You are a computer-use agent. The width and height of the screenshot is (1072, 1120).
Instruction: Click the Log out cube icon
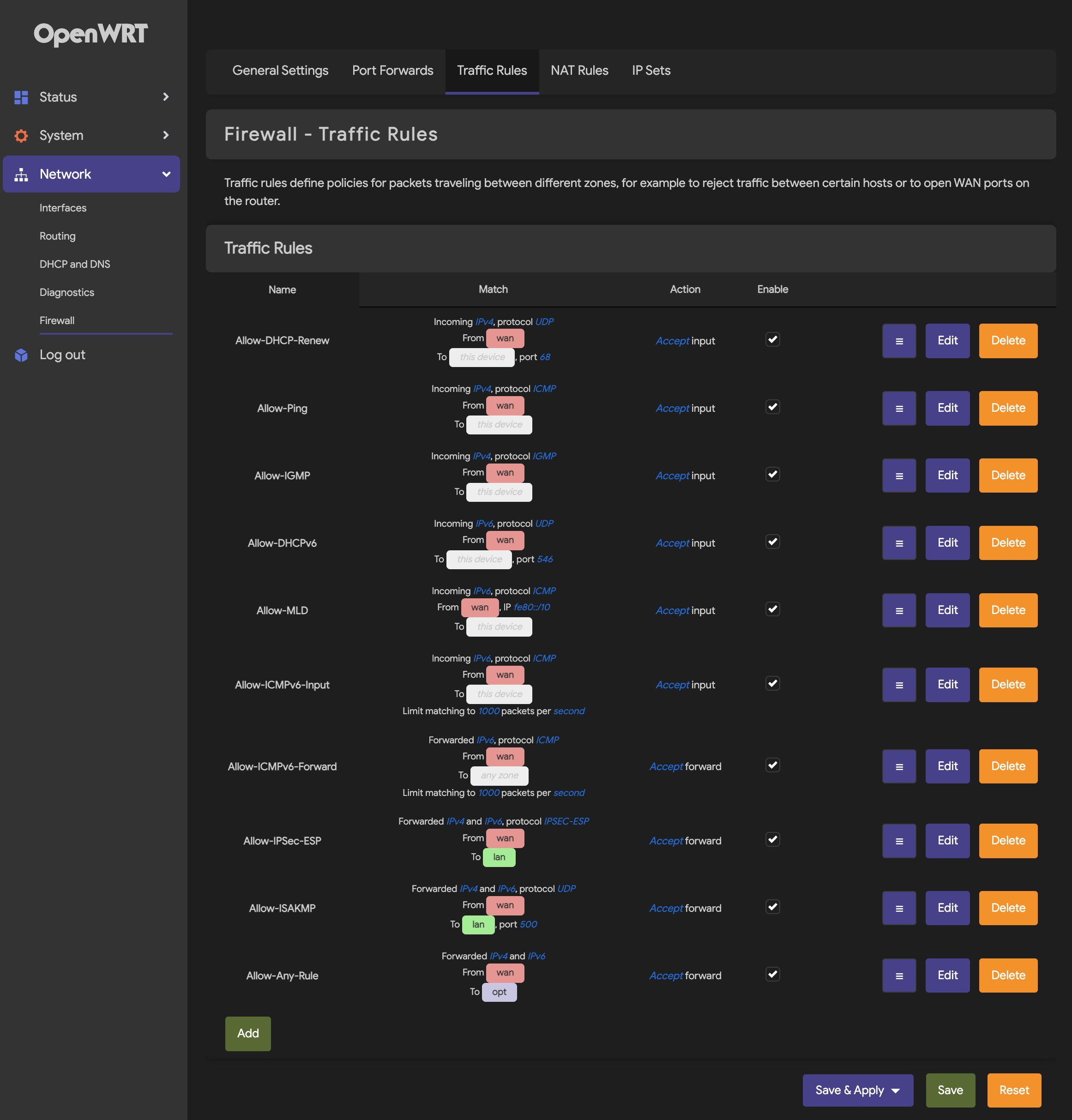tap(21, 355)
